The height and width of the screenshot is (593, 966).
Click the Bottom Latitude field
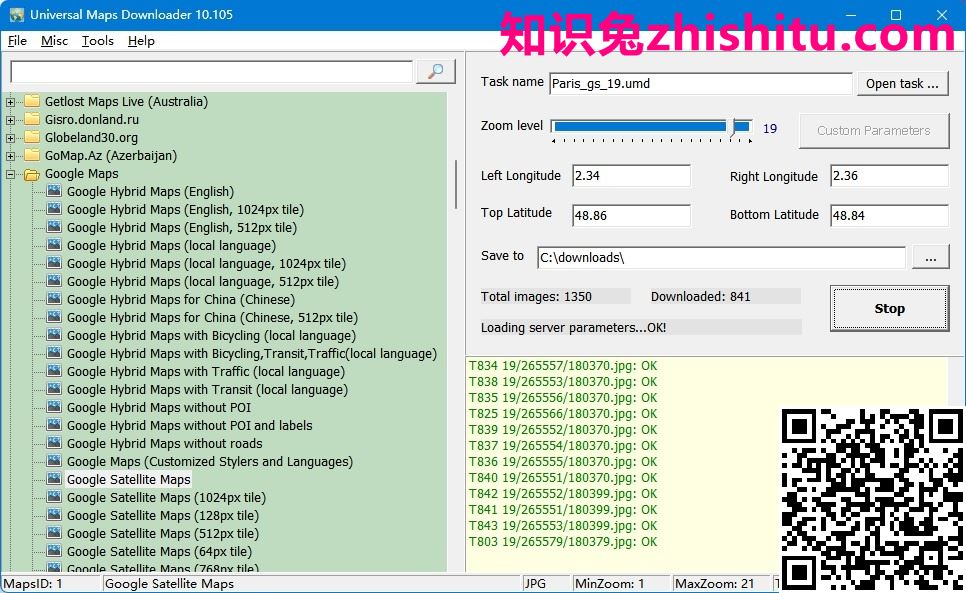tap(889, 216)
